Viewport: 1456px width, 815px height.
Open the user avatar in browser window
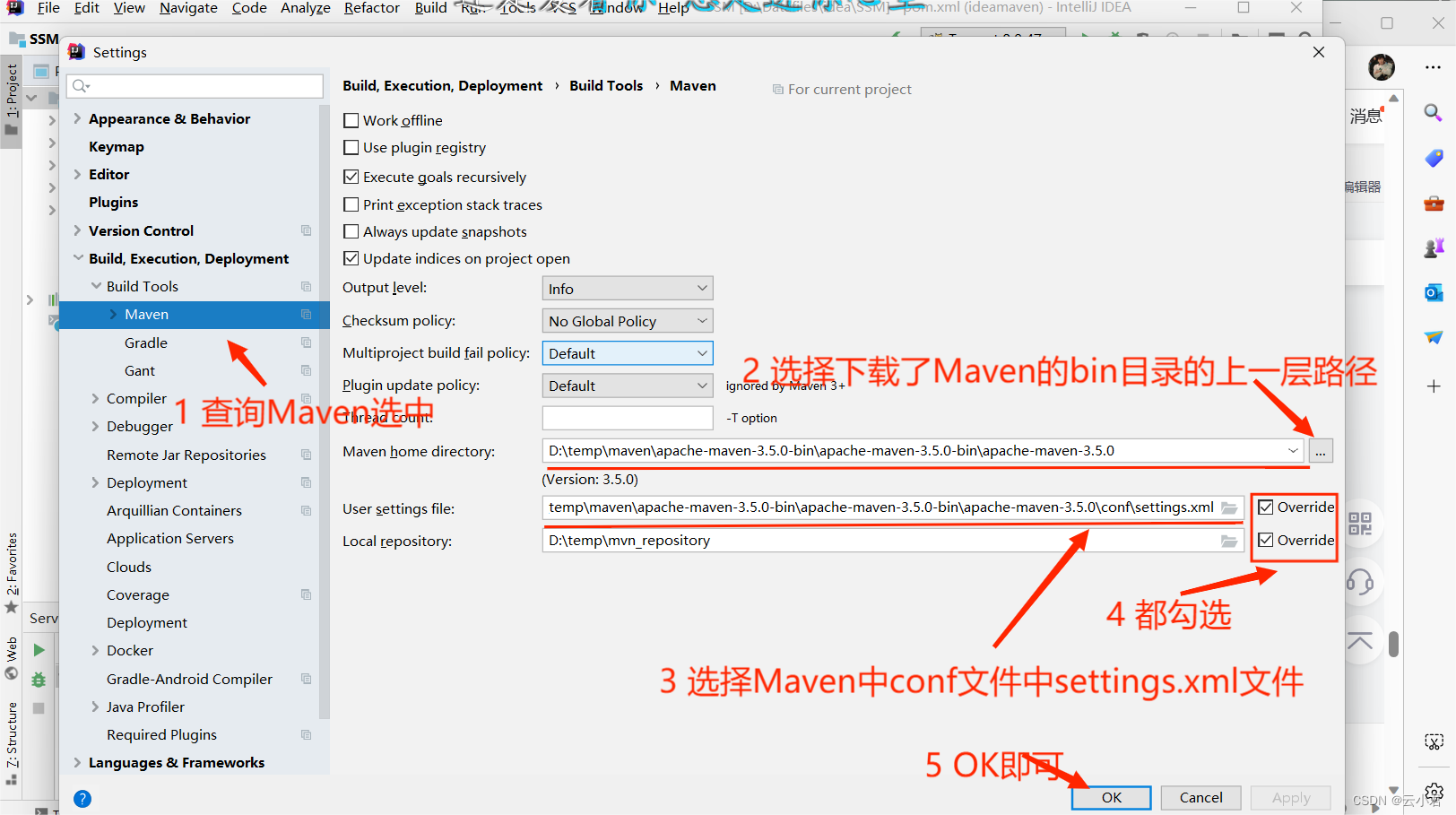[x=1382, y=67]
